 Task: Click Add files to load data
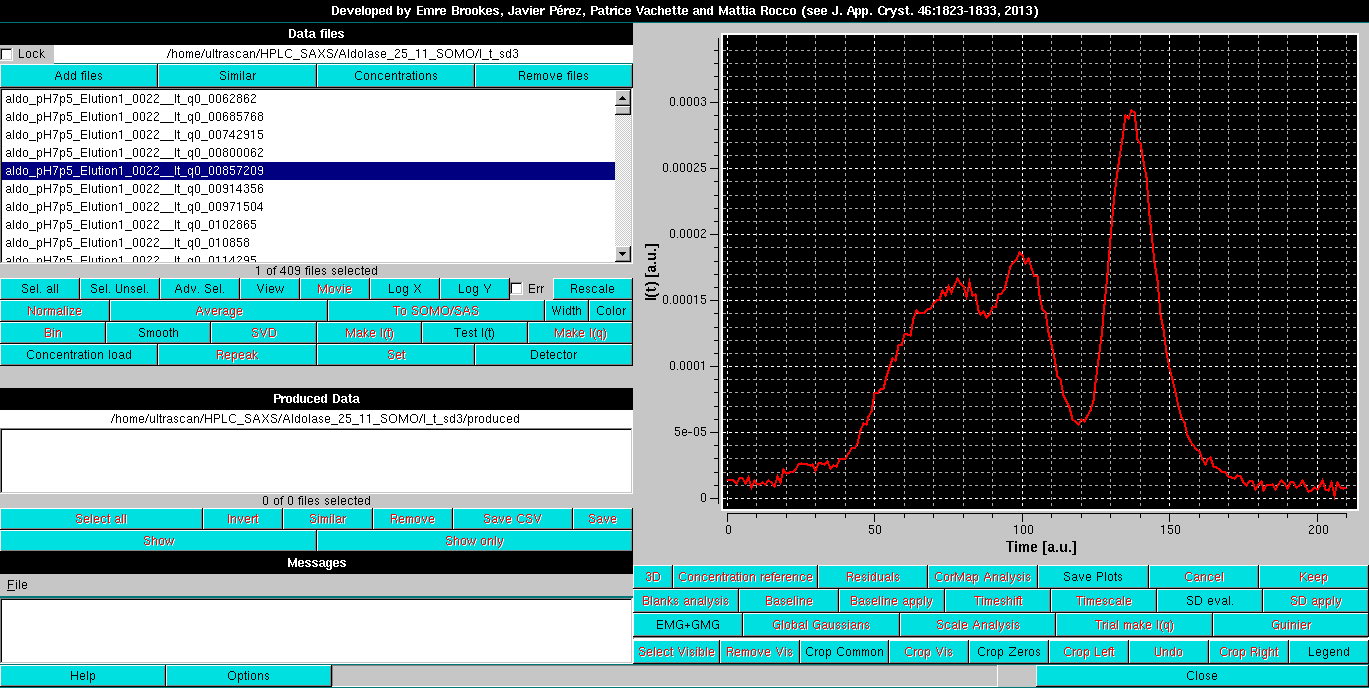click(78, 74)
